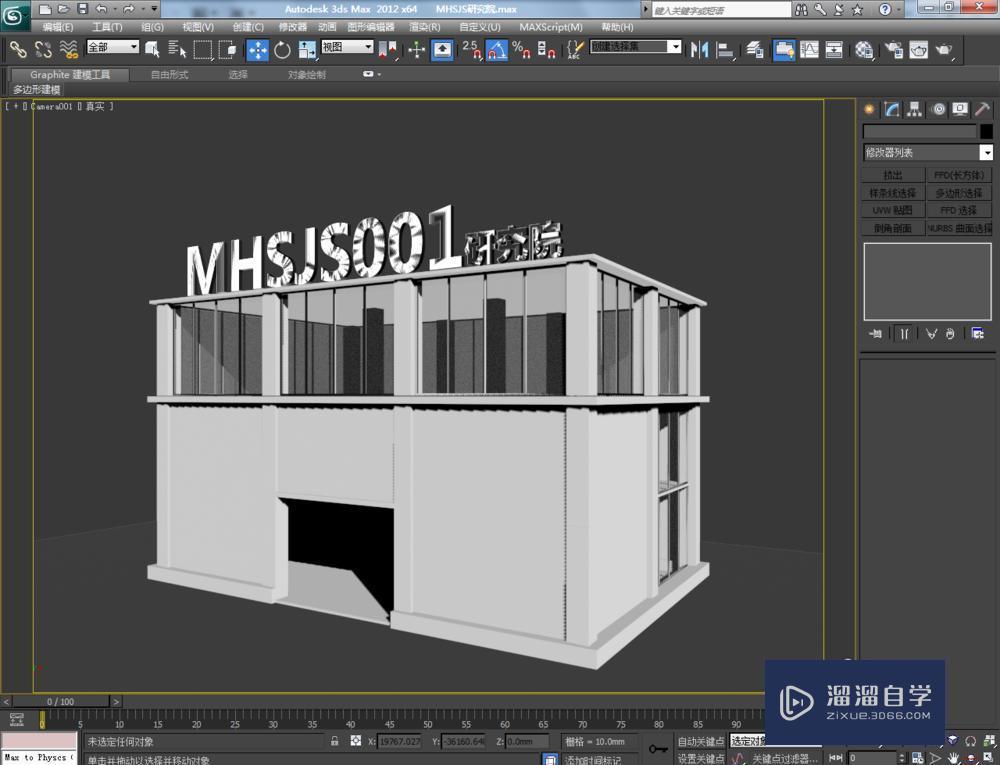
Task: Toggle the angle snap button
Action: coord(496,50)
